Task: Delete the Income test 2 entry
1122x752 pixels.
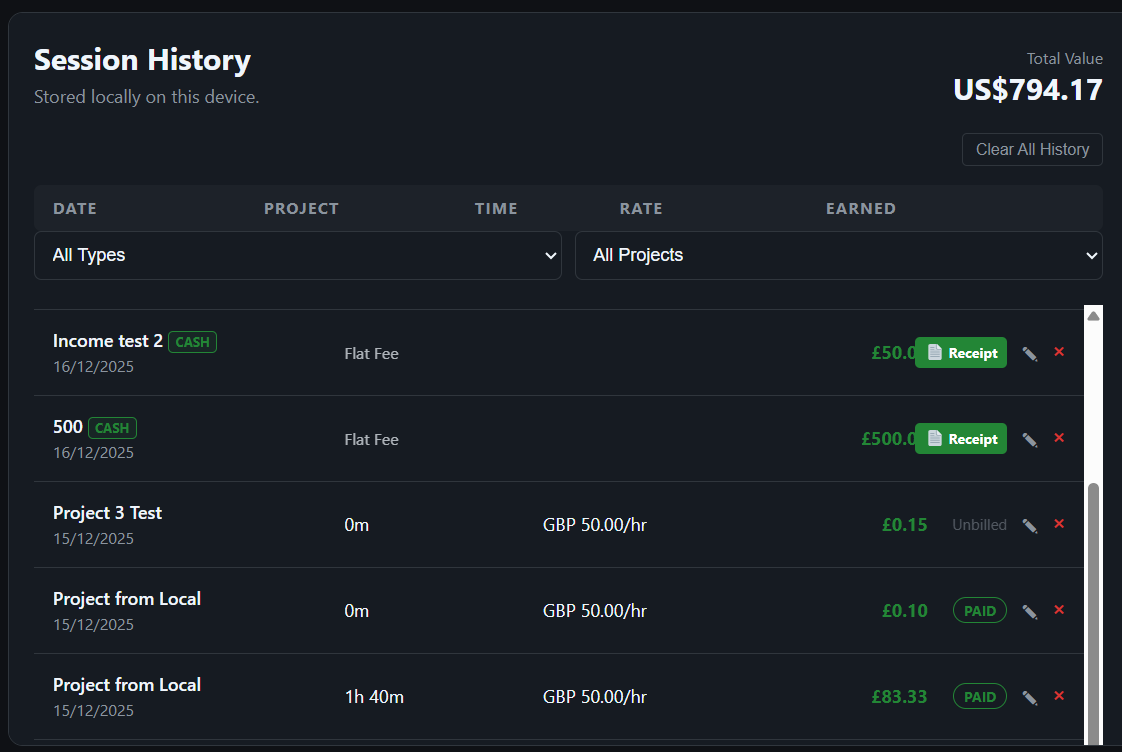Action: pyautogui.click(x=1059, y=352)
